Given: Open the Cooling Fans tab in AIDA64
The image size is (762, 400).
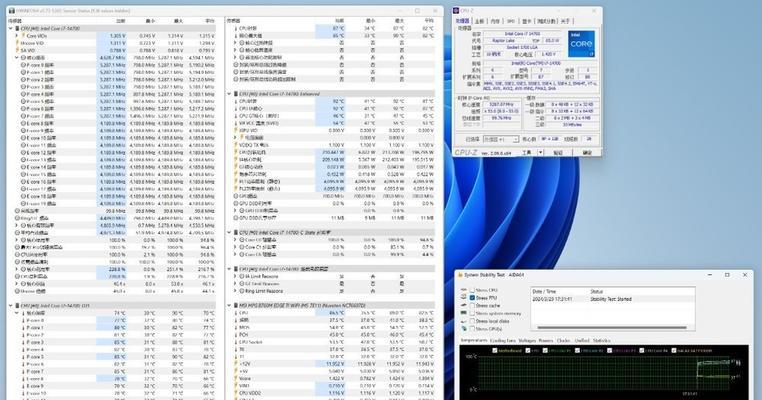Looking at the screenshot, I should (x=503, y=341).
